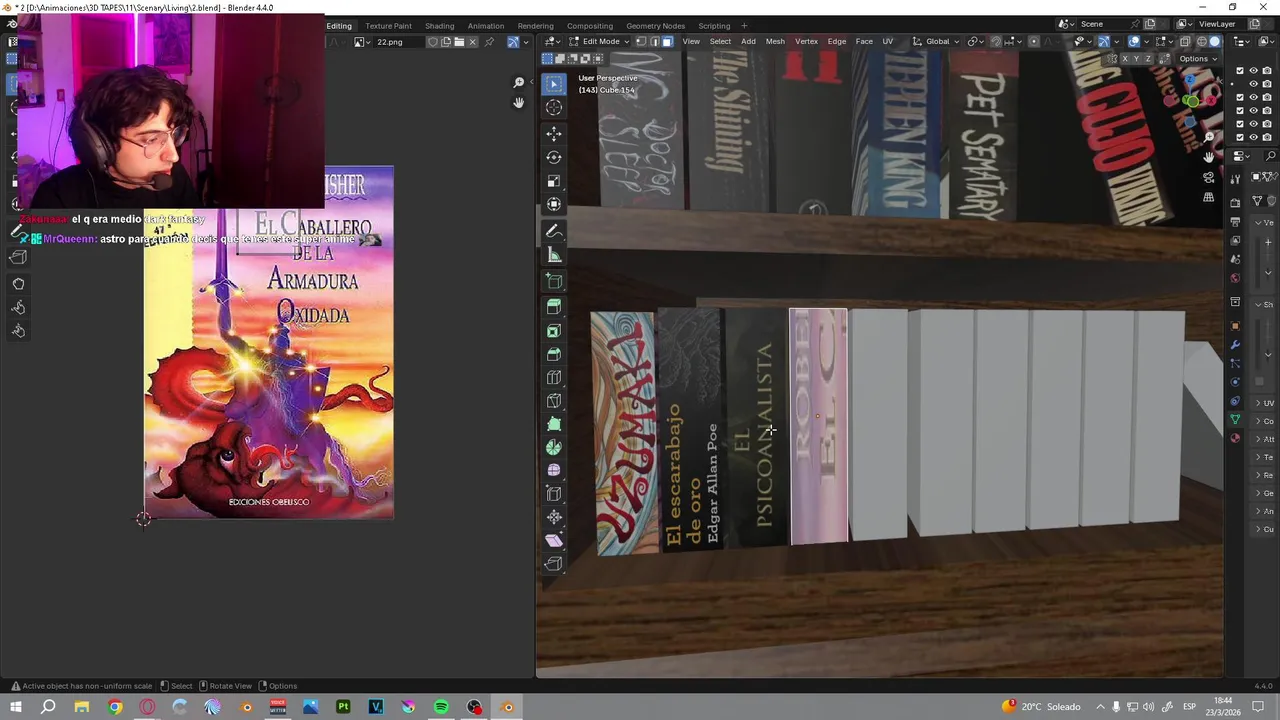Select the Smooth vertices tool
This screenshot has height=720, width=1280.
coord(554,470)
